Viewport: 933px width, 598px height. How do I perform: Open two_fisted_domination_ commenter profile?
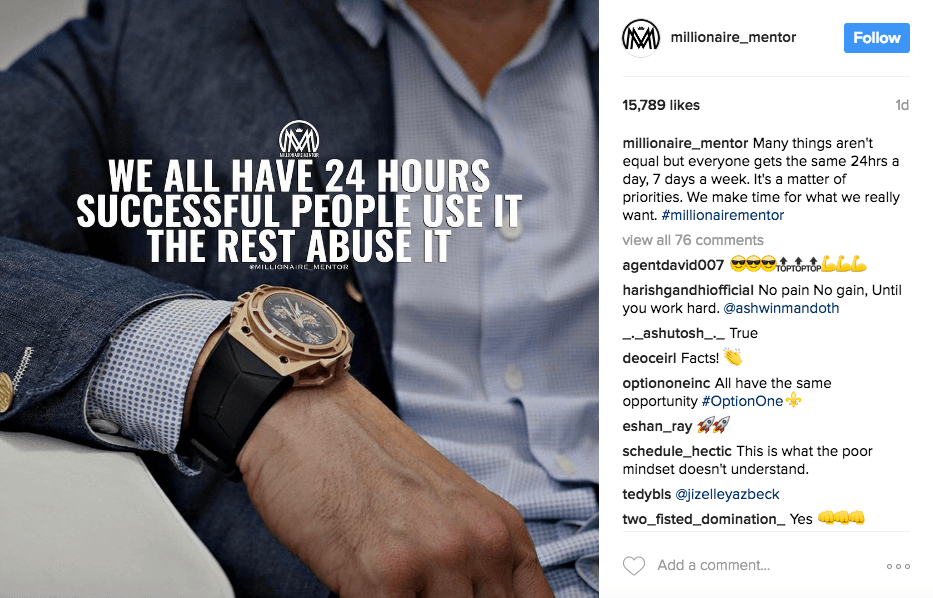point(704,519)
